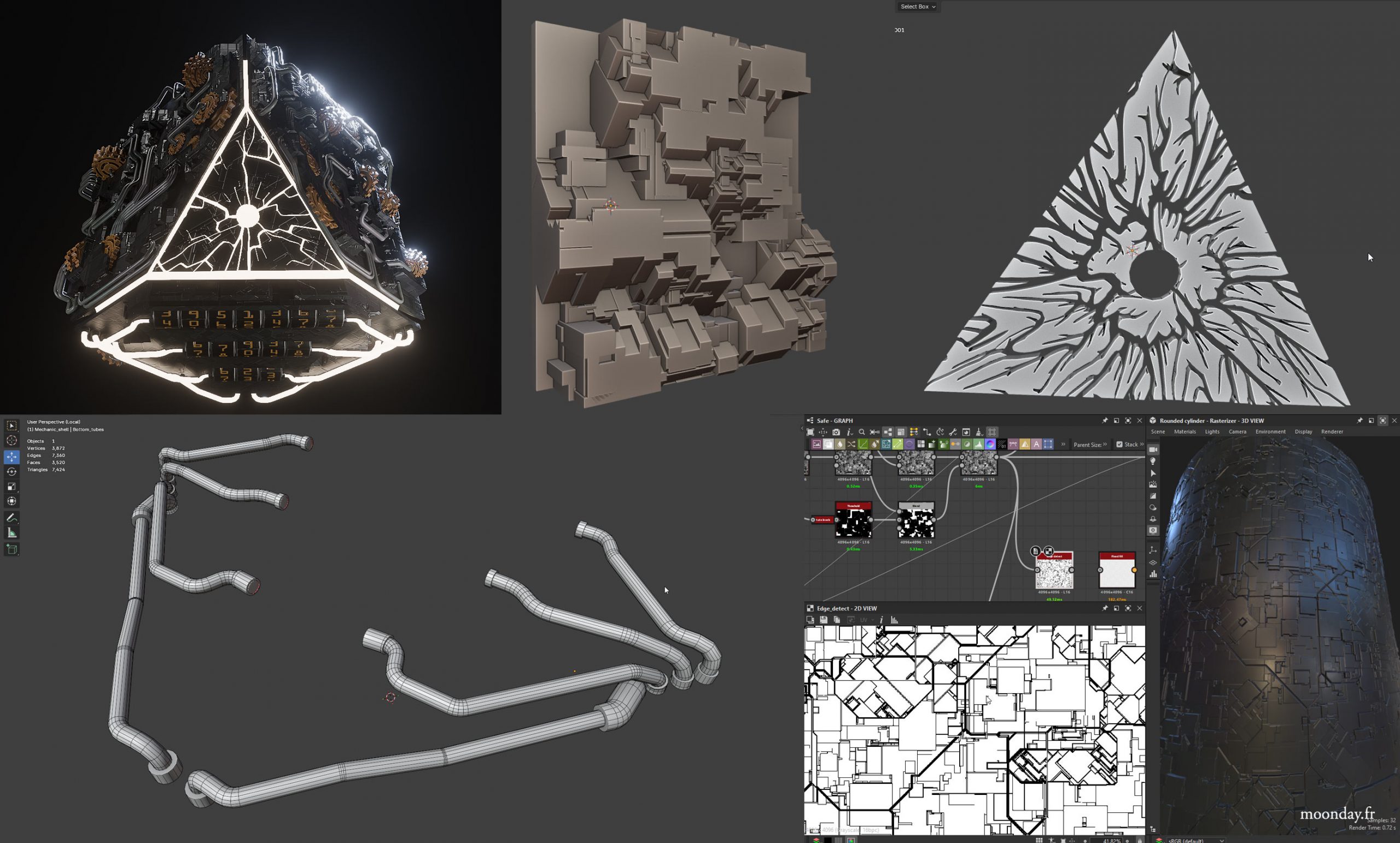The width and height of the screenshot is (1400, 843).
Task: Expand the Parent Size options chevron
Action: 1105,444
